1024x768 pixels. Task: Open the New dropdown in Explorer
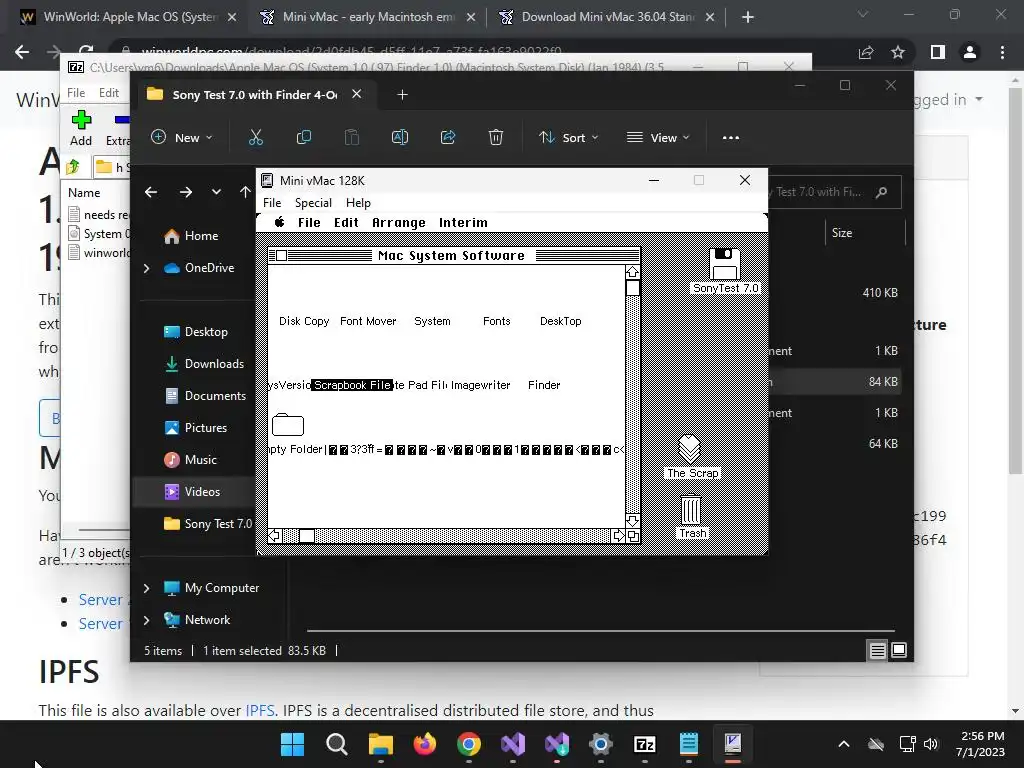pyautogui.click(x=182, y=137)
